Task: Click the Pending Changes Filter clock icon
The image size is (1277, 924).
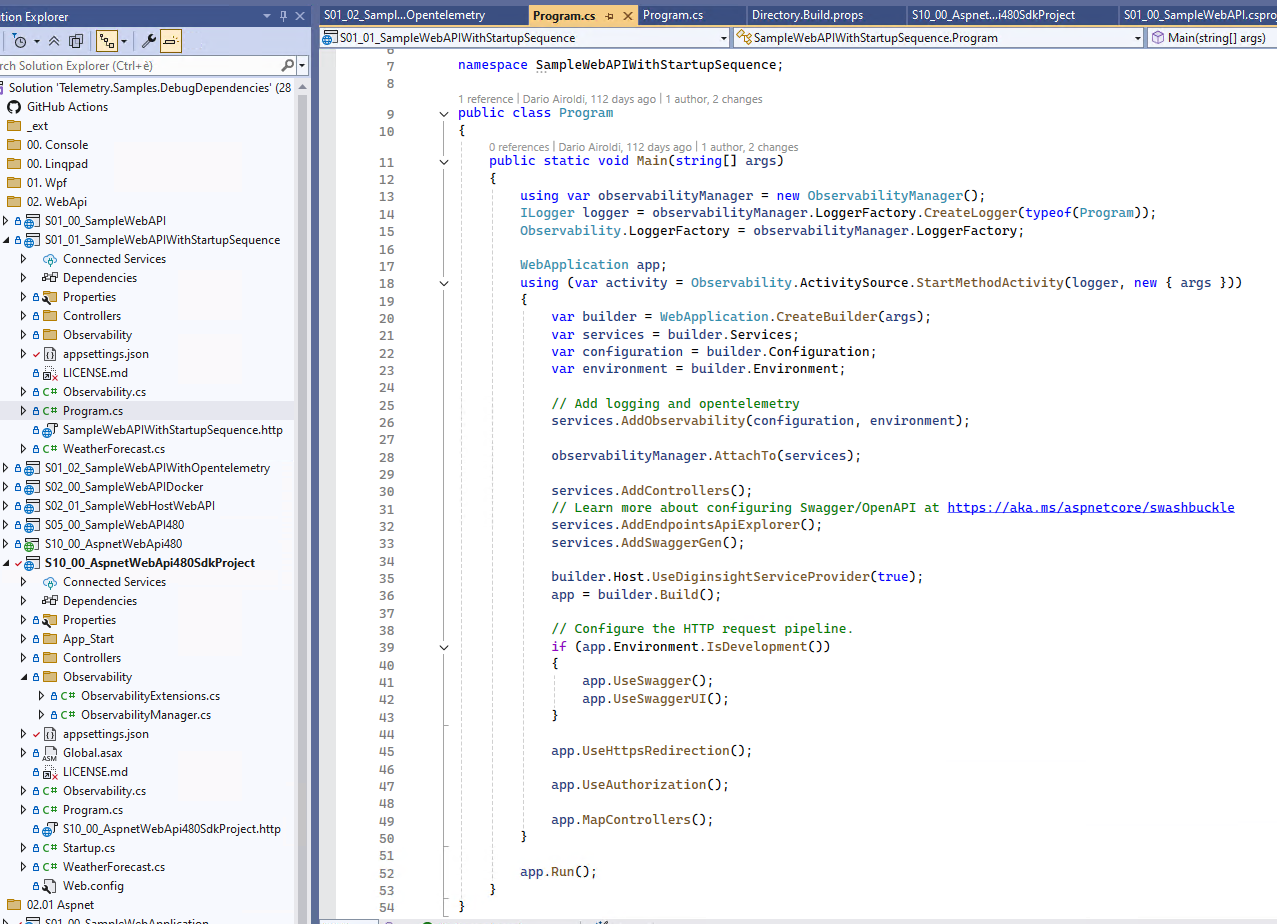Action: click(x=19, y=41)
